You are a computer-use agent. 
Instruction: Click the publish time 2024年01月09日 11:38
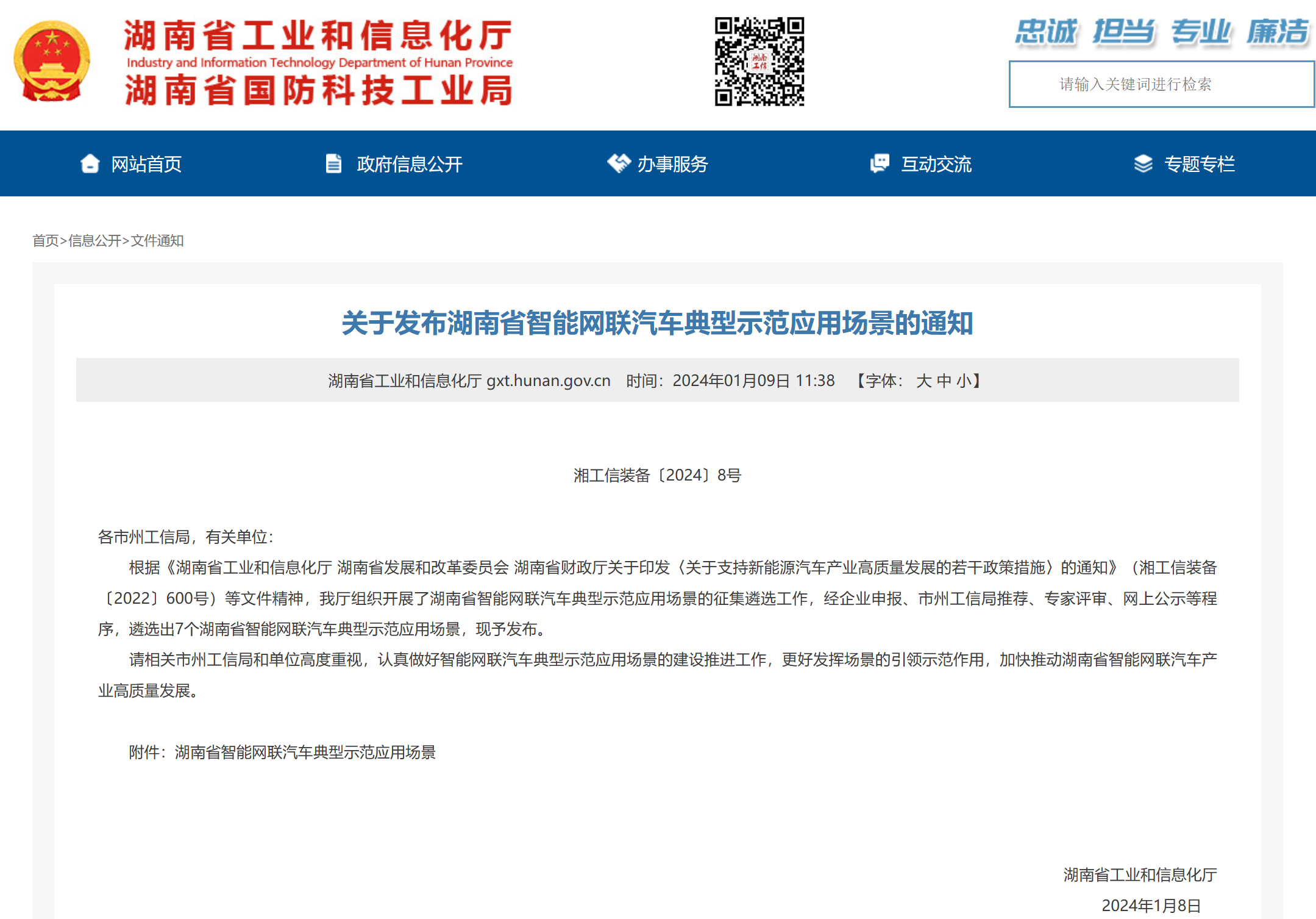click(x=753, y=381)
